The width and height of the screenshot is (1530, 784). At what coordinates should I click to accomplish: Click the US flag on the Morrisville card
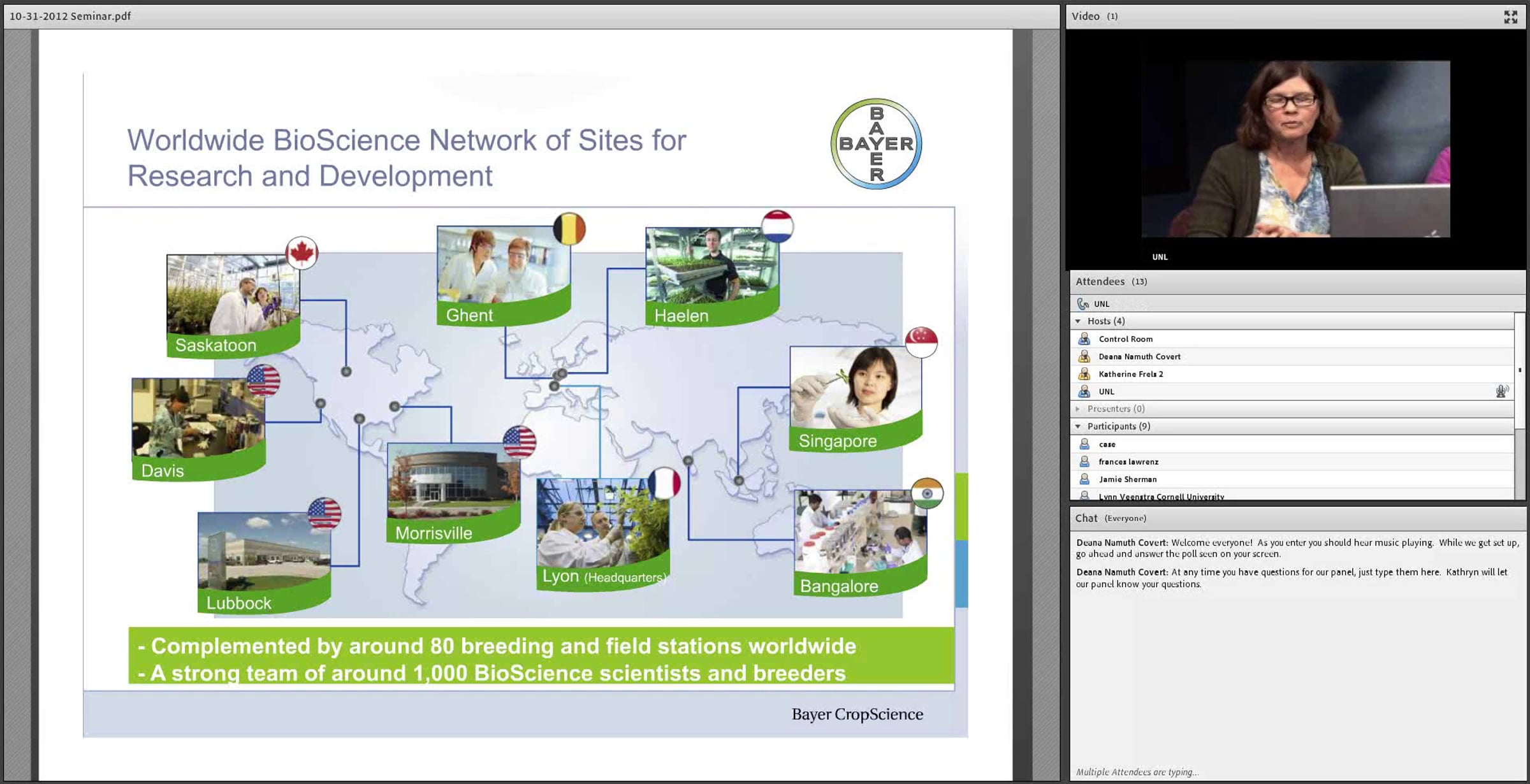pos(520,442)
